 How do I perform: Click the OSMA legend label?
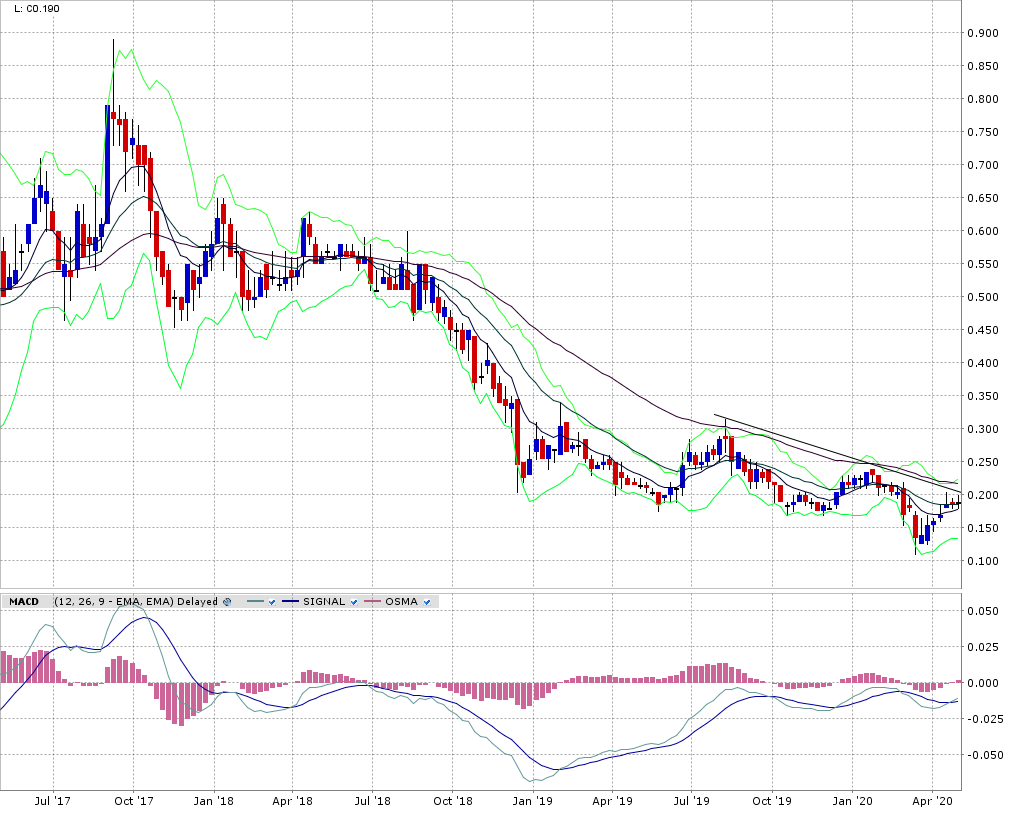(x=401, y=601)
